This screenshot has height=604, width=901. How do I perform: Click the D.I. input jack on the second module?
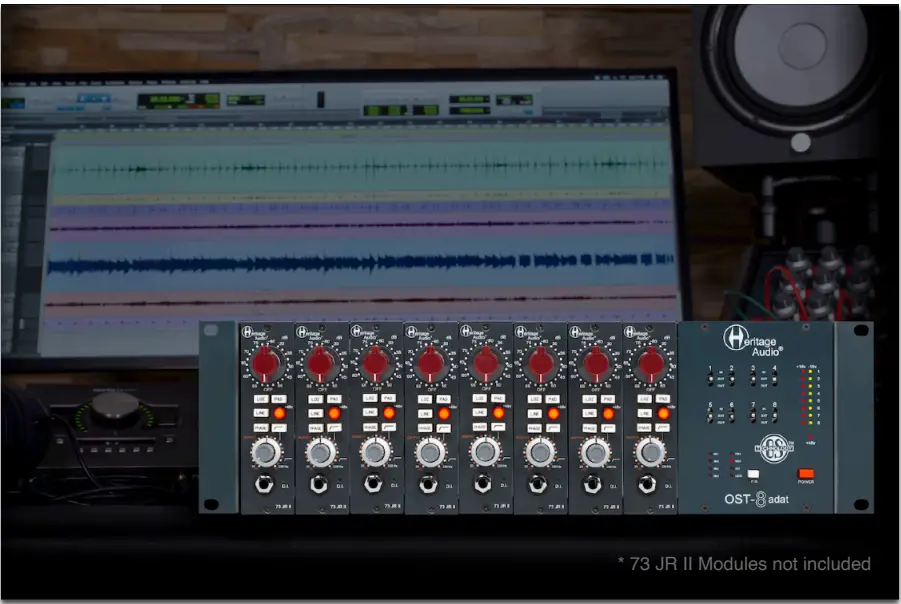tap(319, 484)
